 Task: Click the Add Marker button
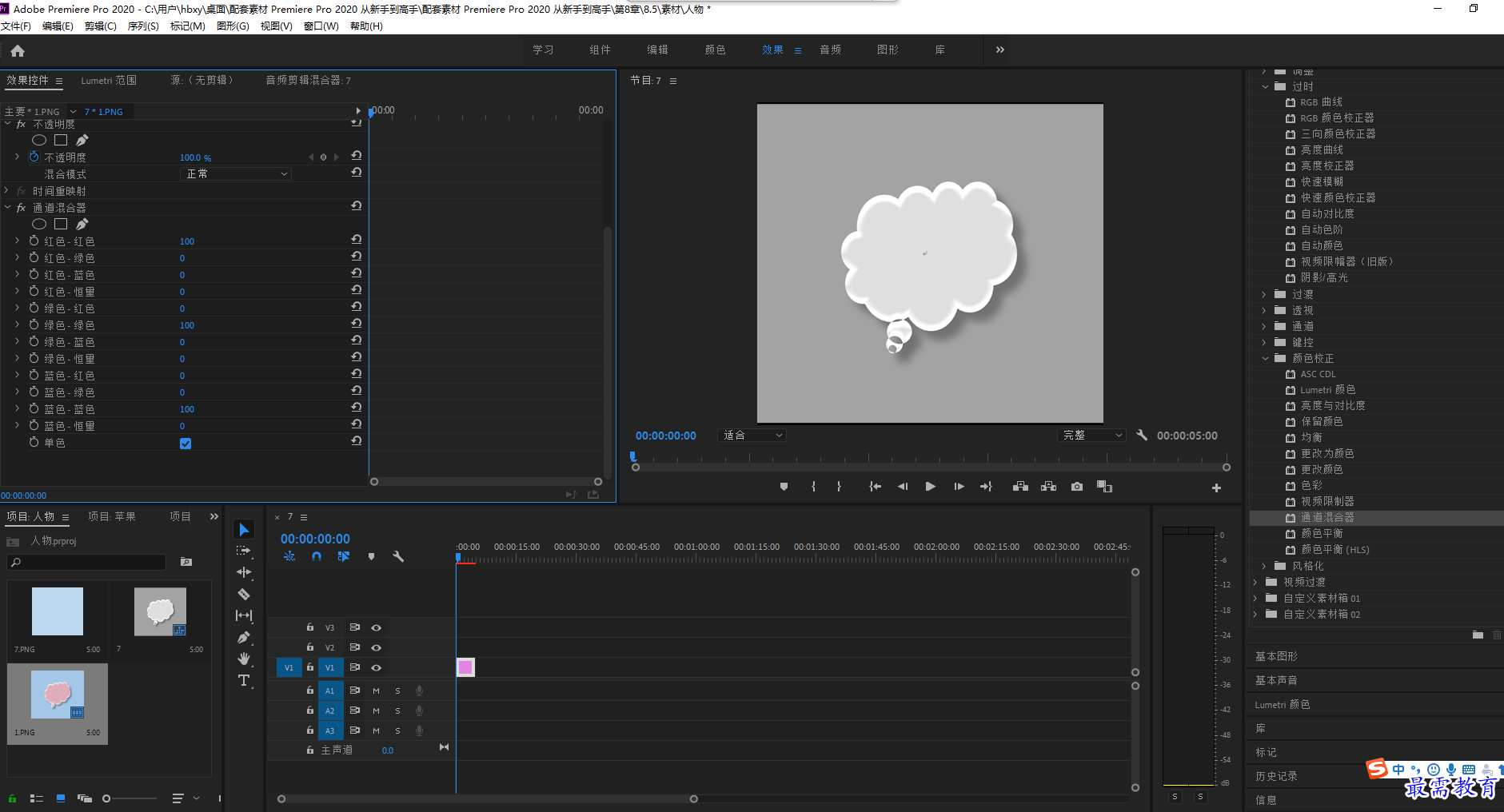tap(784, 487)
